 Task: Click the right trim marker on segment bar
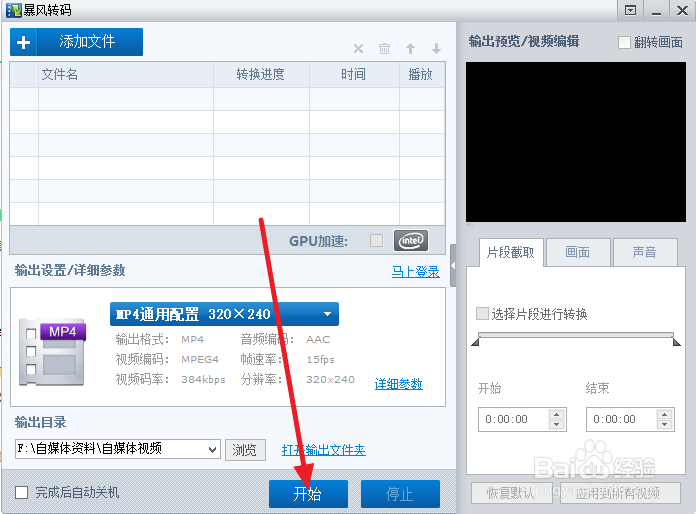676,341
